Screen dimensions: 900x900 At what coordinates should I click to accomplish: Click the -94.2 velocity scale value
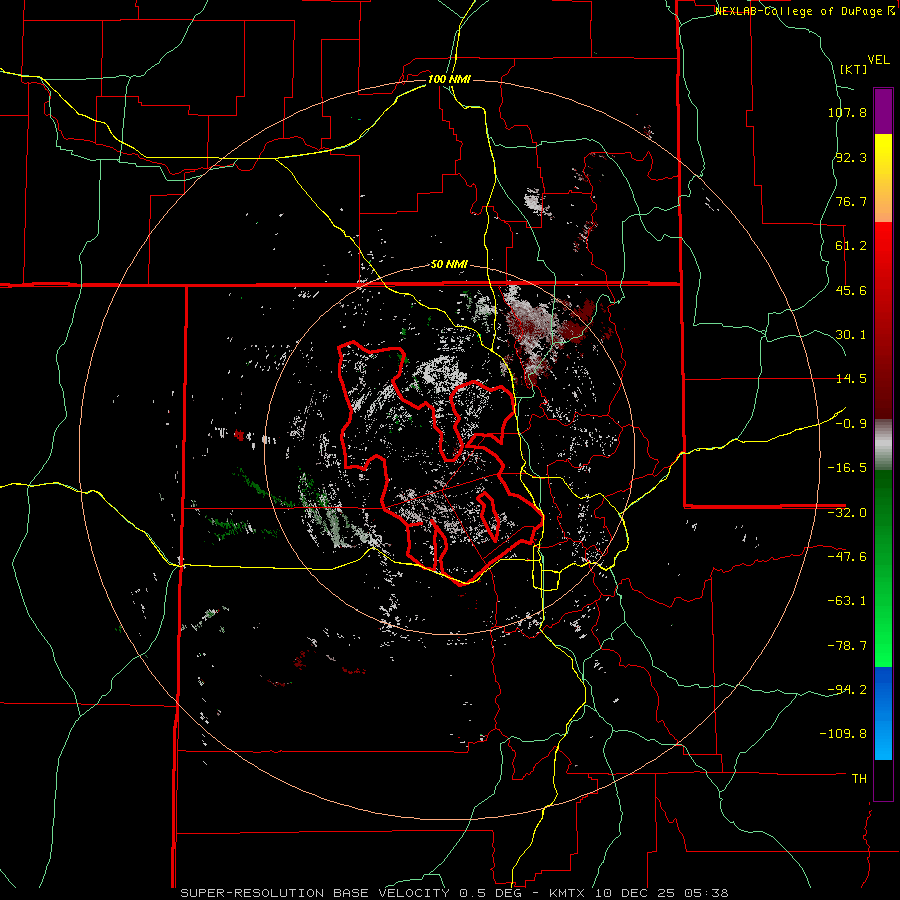[x=847, y=689]
